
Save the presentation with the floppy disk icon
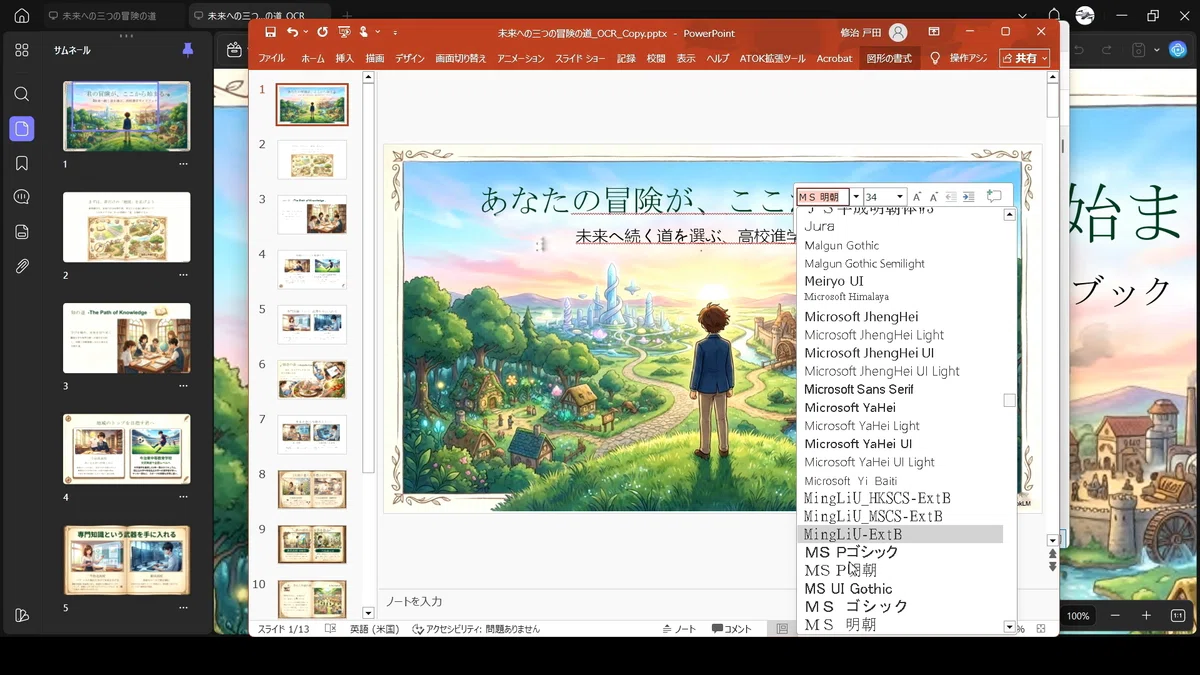(270, 32)
